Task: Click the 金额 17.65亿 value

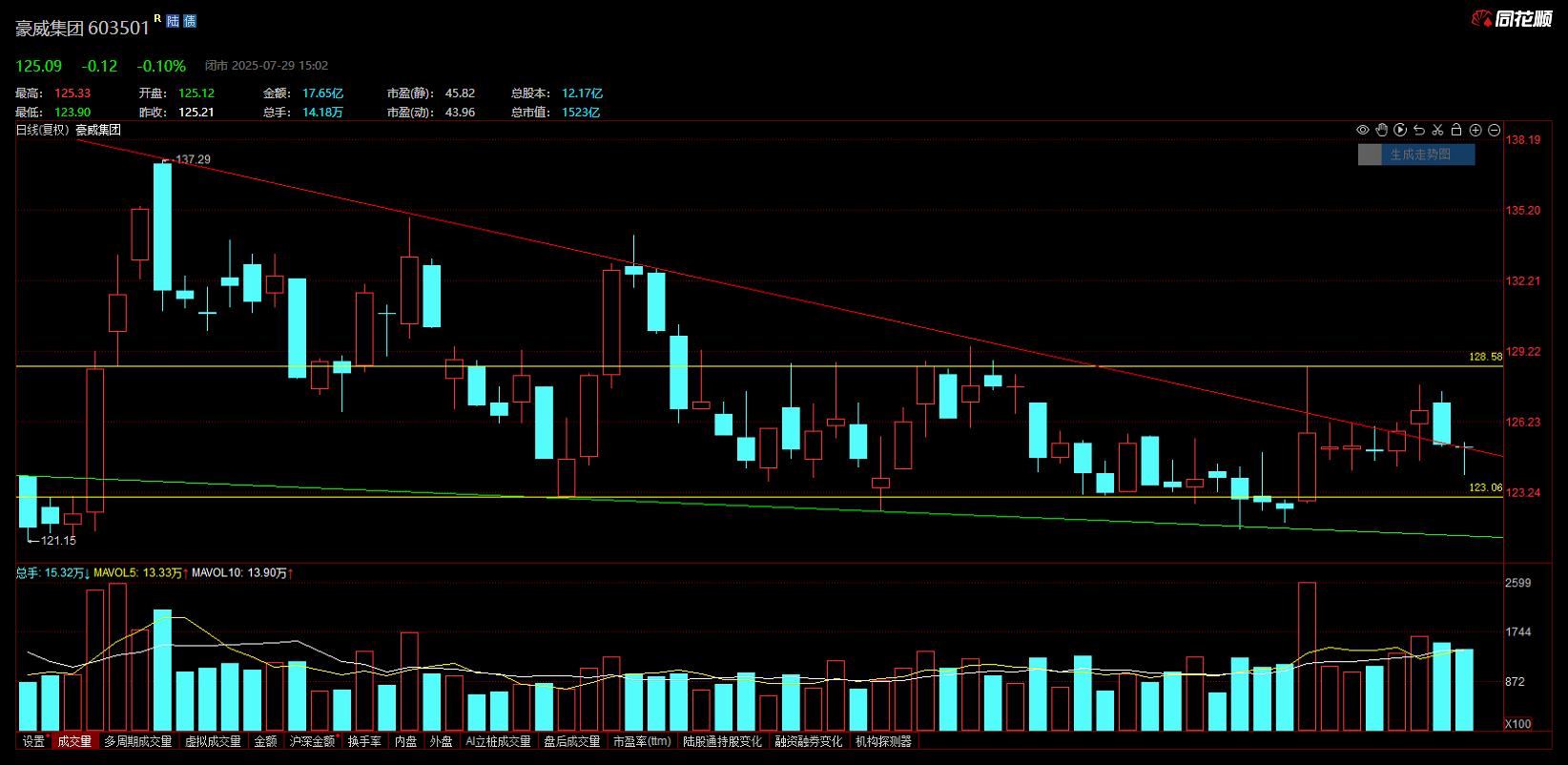Action: click(322, 93)
